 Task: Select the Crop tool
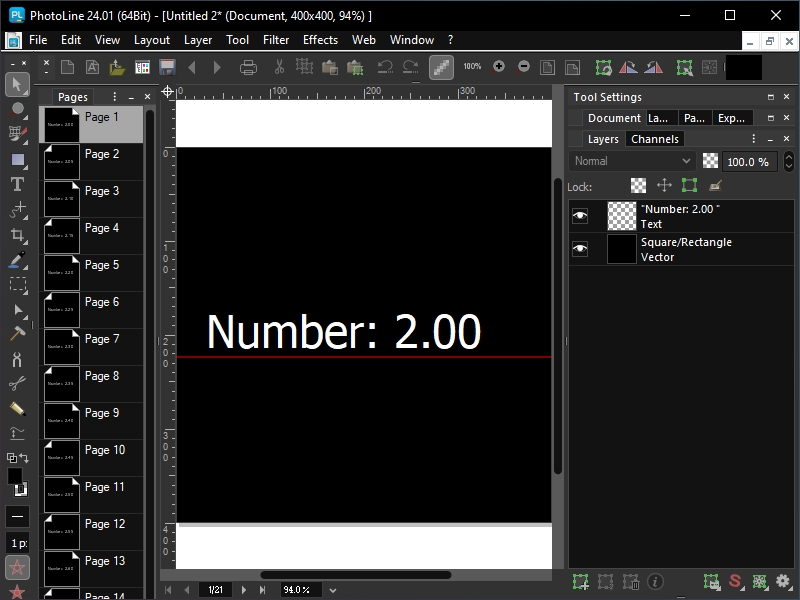[17, 235]
